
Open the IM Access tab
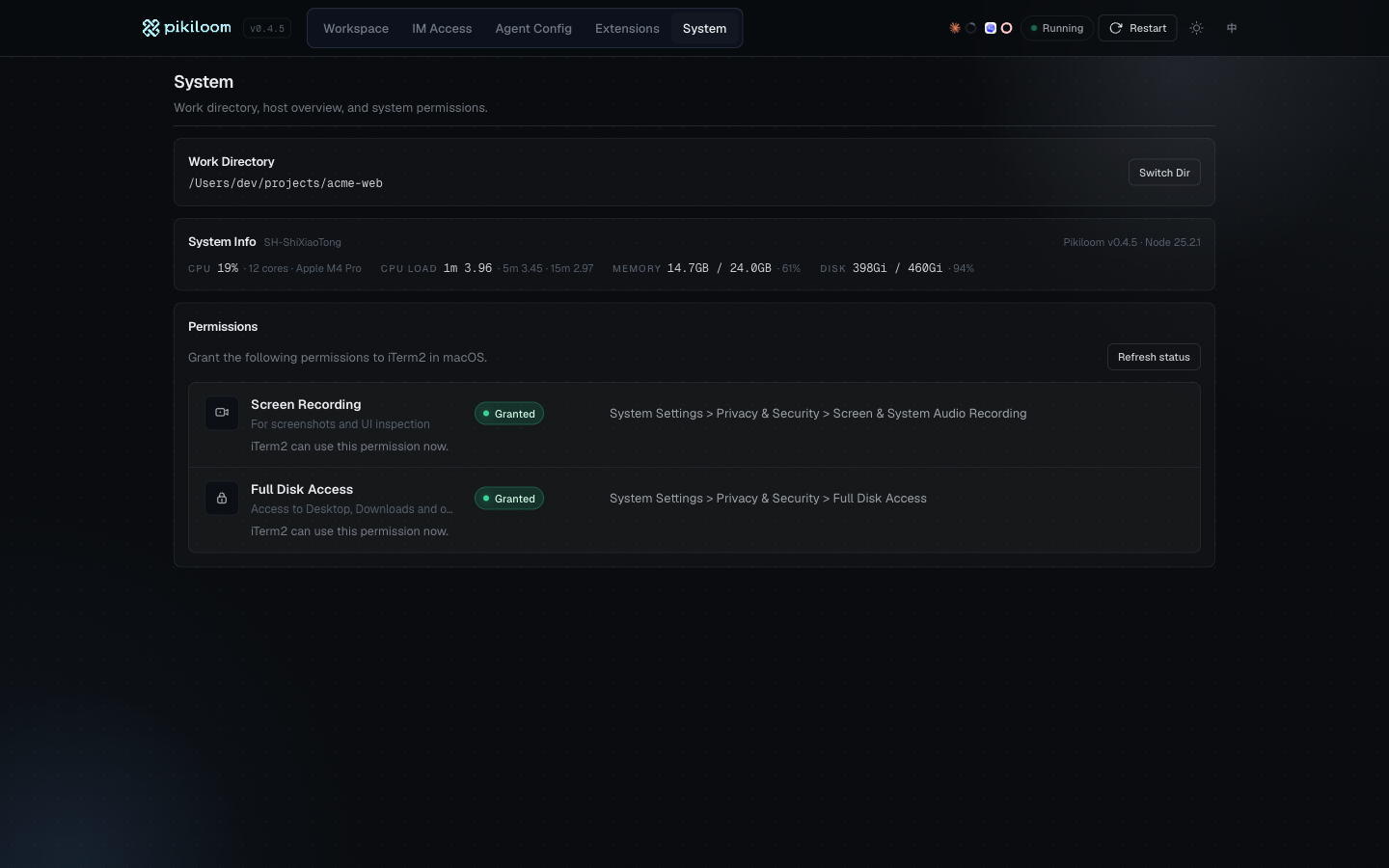pos(442,28)
